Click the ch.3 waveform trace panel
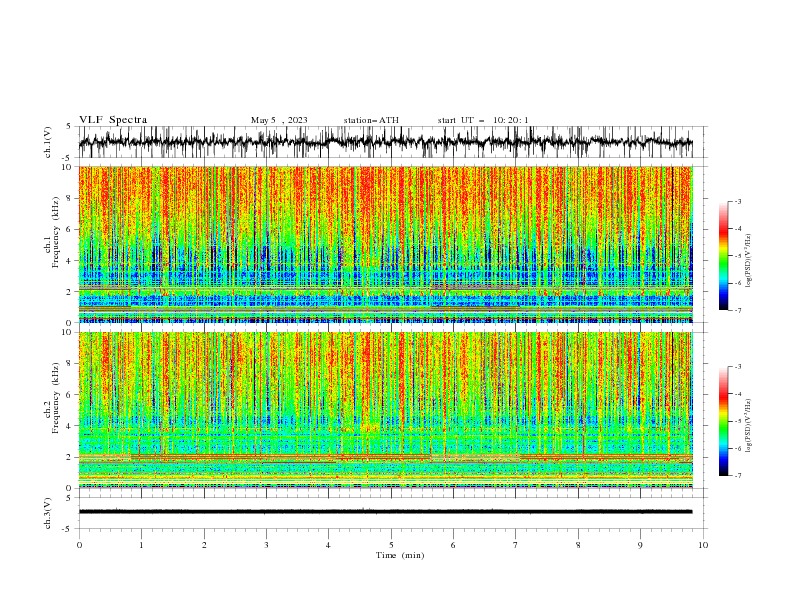The height and width of the screenshot is (612, 792). coord(392,513)
